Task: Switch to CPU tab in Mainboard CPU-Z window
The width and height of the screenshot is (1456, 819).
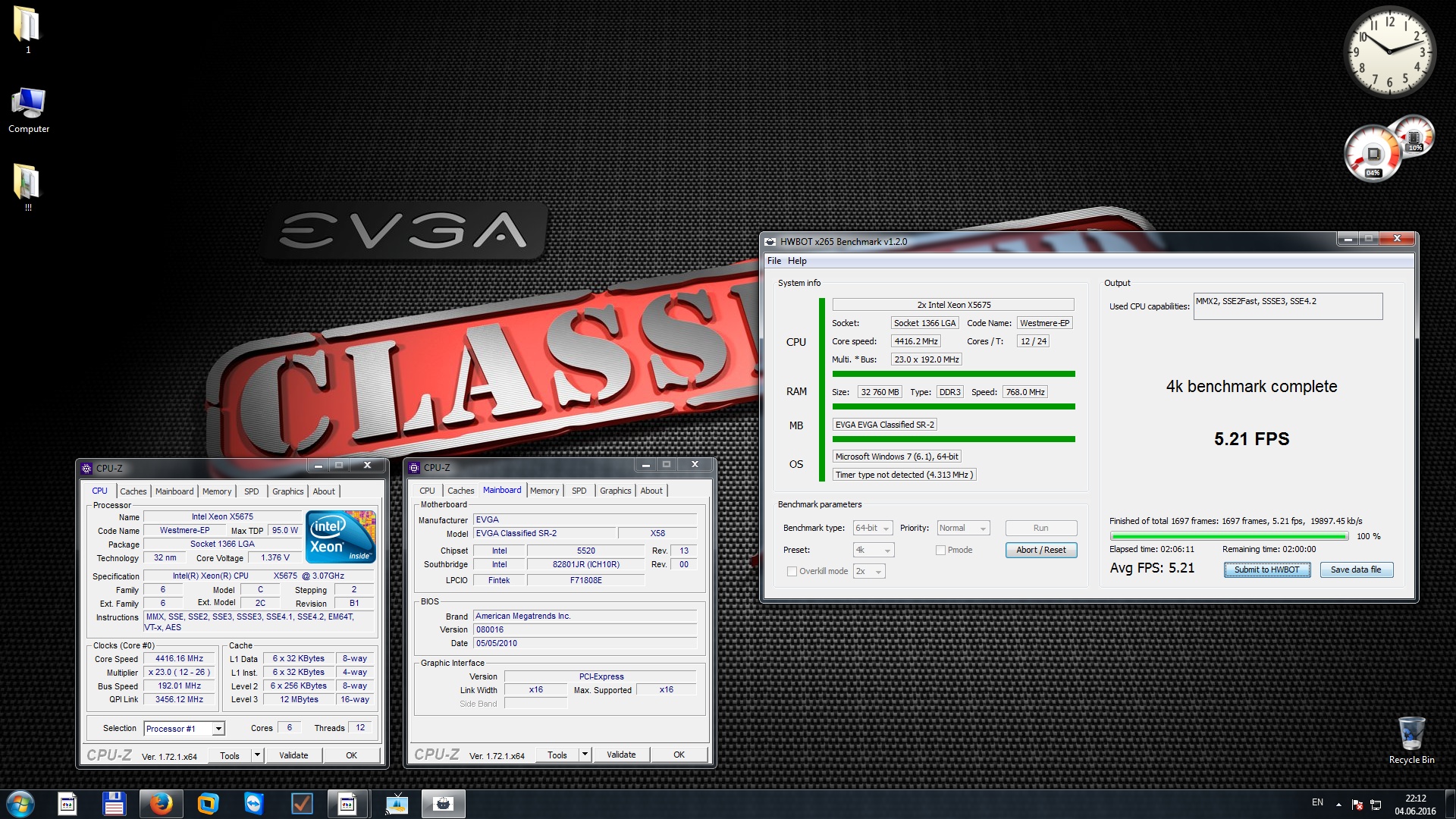Action: 427,491
